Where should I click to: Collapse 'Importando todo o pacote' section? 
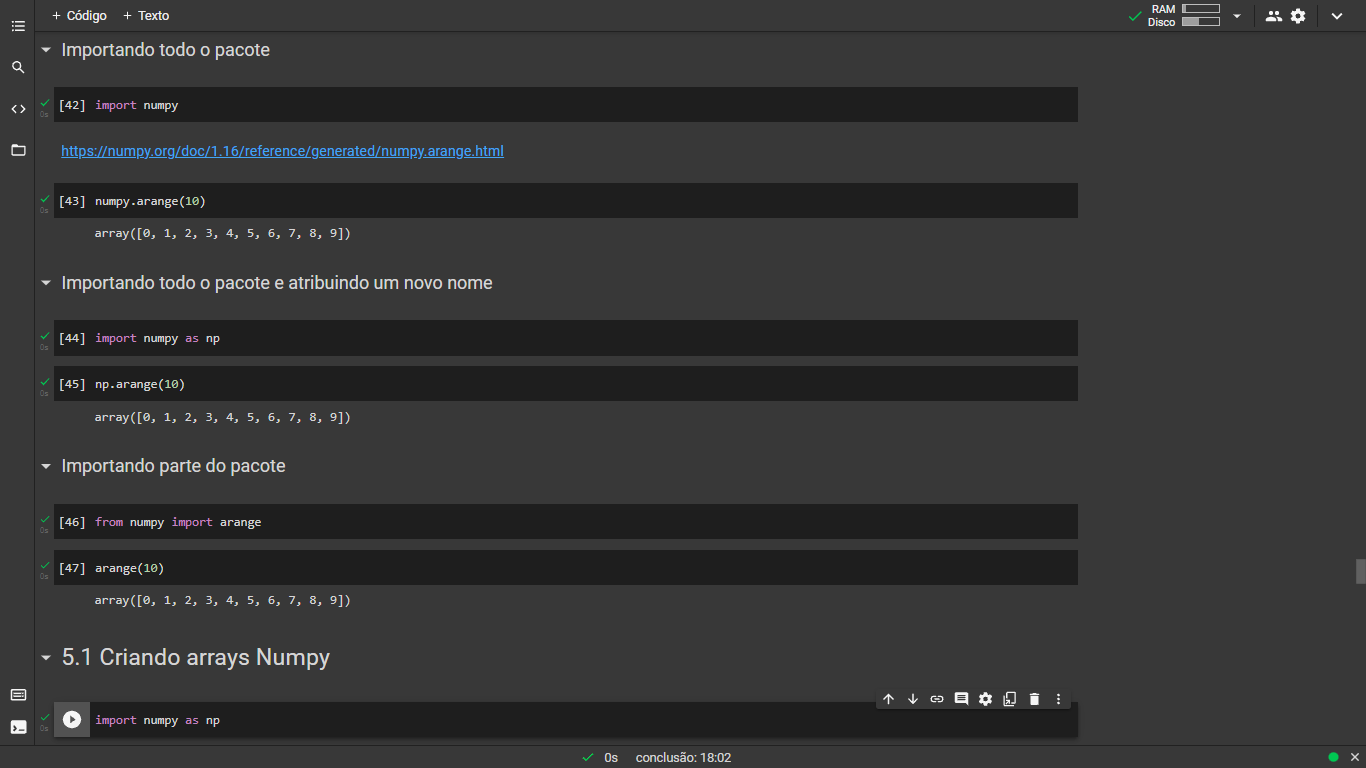click(45, 50)
